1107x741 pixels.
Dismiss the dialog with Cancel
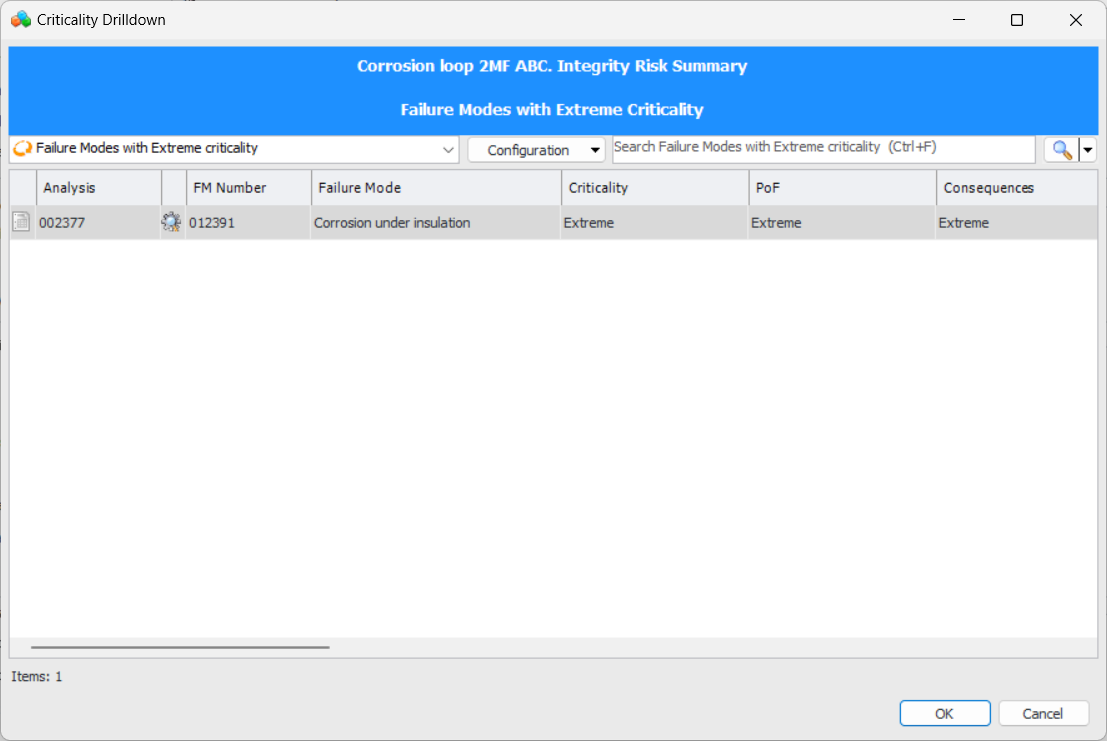pos(1042,713)
